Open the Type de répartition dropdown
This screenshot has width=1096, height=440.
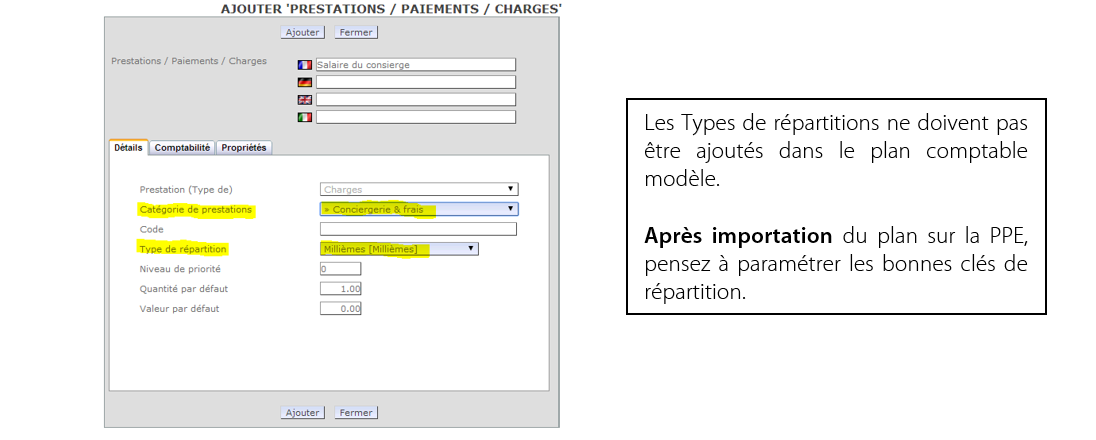coord(398,249)
